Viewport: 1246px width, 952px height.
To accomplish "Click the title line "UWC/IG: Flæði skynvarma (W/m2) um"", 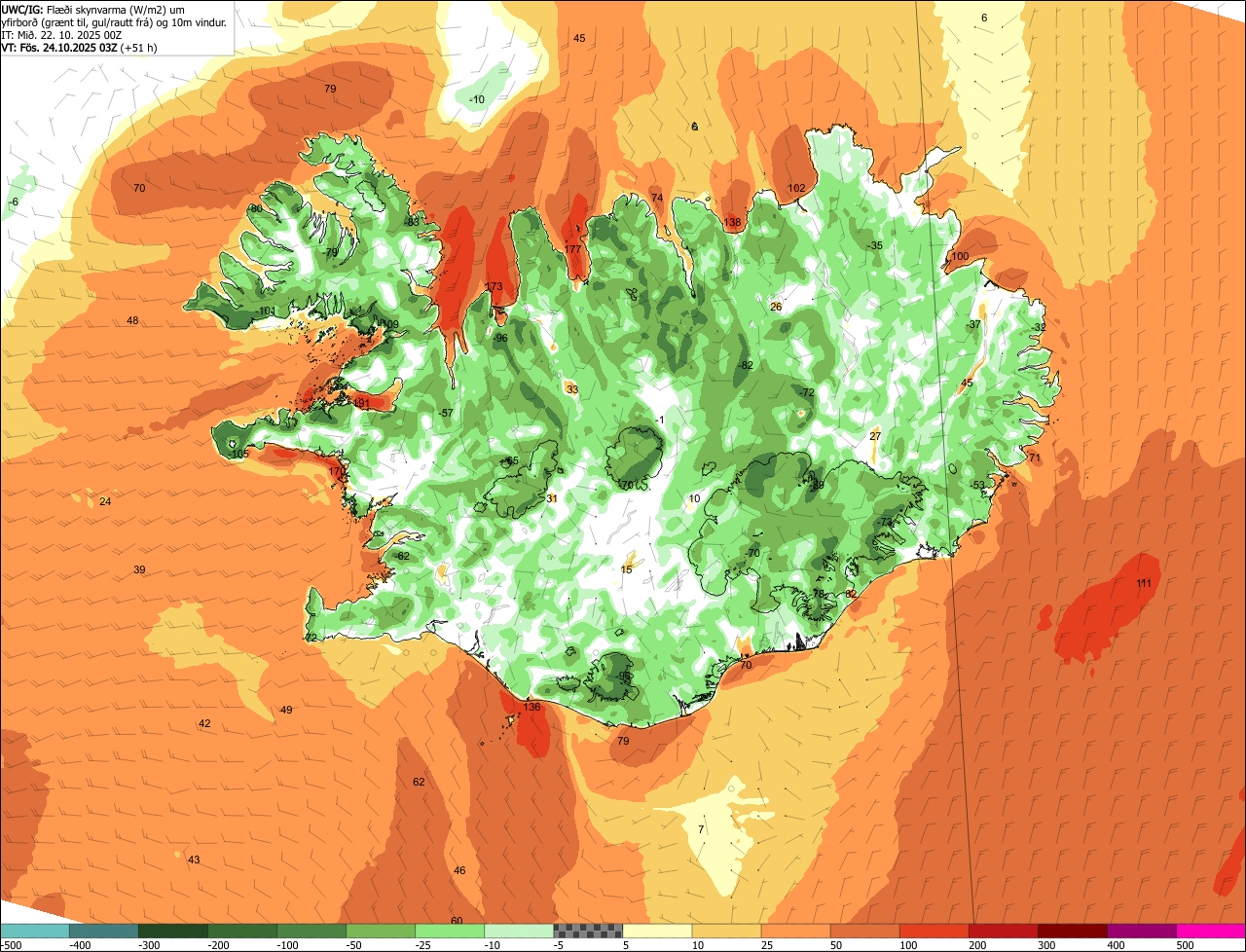I will (x=92, y=9).
